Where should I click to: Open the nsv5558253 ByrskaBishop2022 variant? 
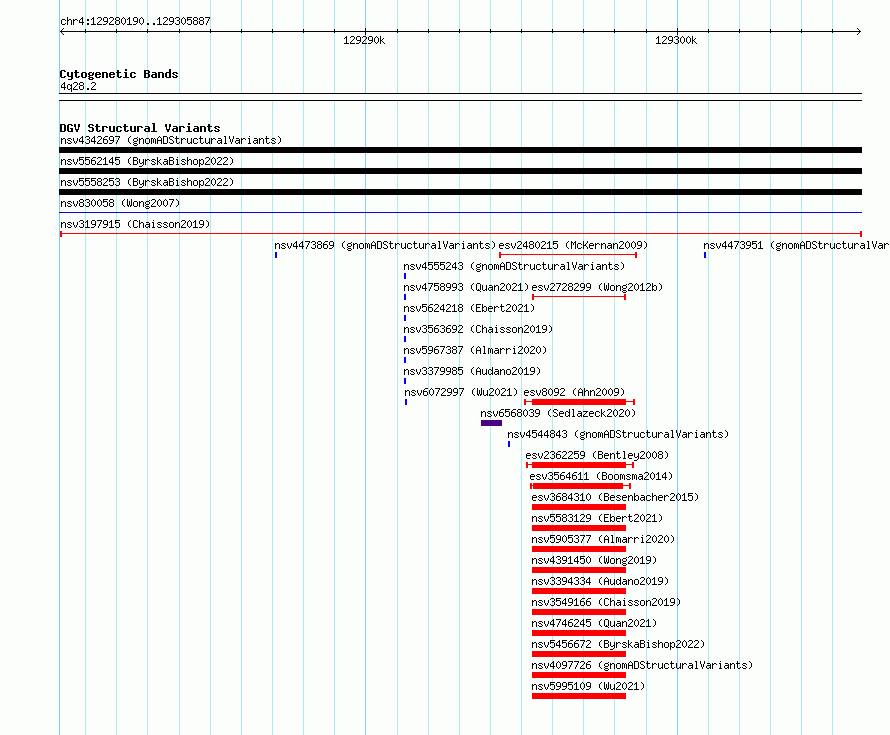pos(147,182)
